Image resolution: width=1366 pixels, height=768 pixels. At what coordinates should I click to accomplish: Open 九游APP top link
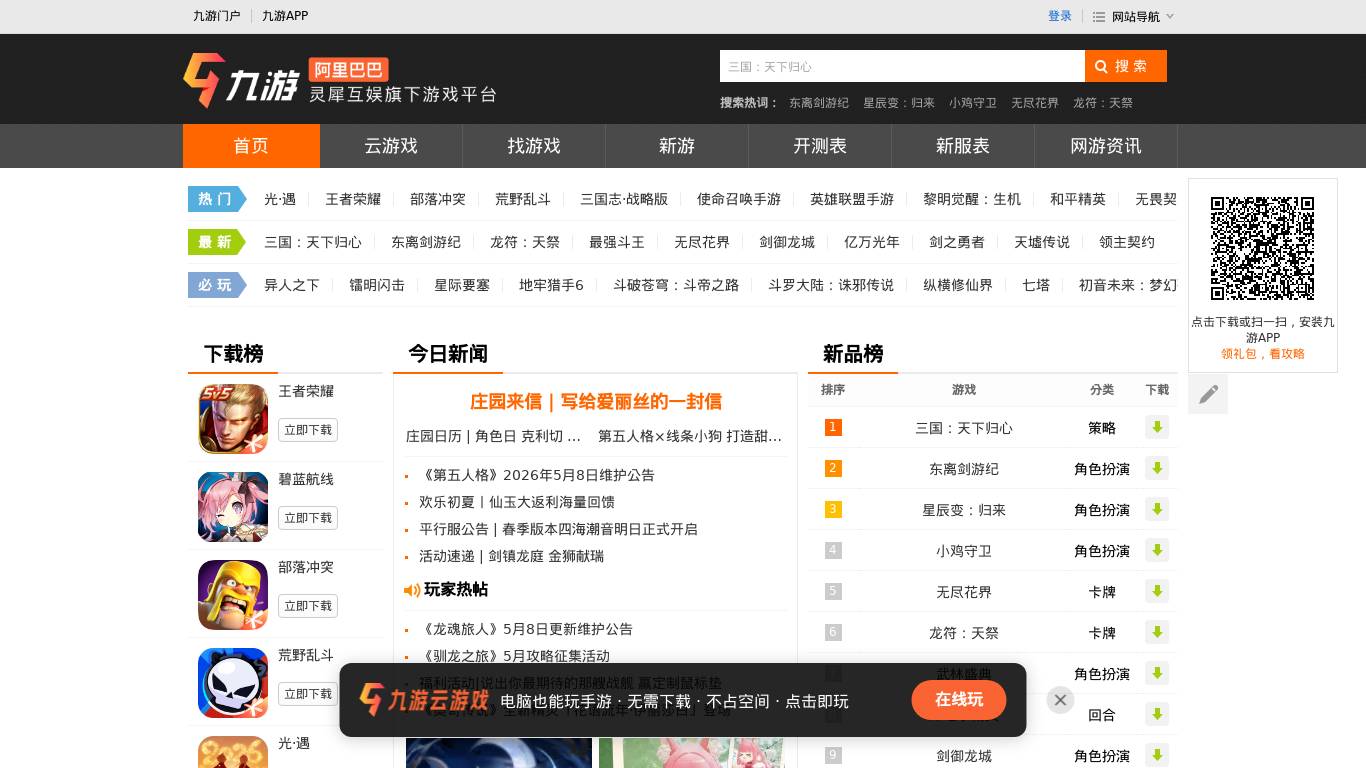tap(285, 16)
